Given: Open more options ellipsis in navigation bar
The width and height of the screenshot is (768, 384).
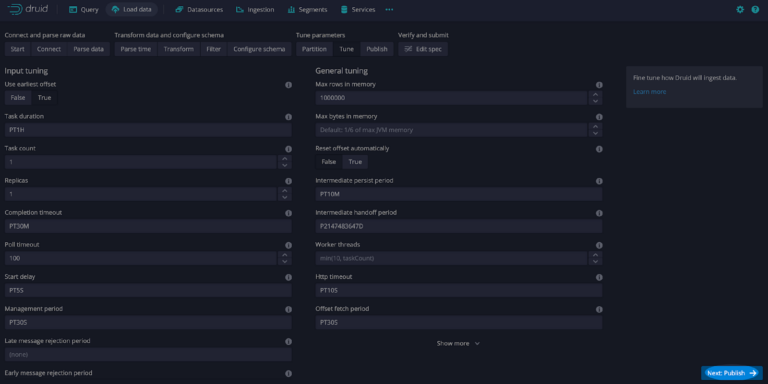Looking at the screenshot, I should pos(389,9).
